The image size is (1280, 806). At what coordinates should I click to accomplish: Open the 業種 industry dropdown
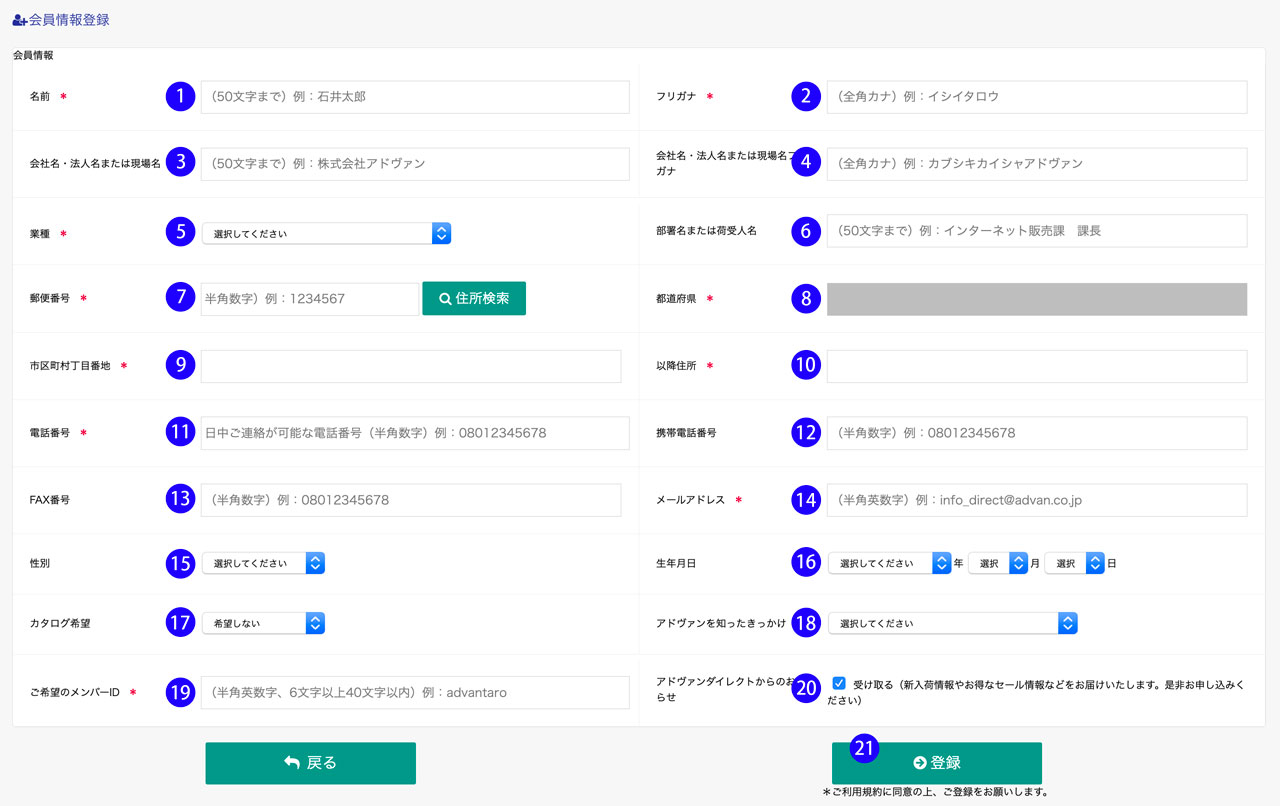326,233
